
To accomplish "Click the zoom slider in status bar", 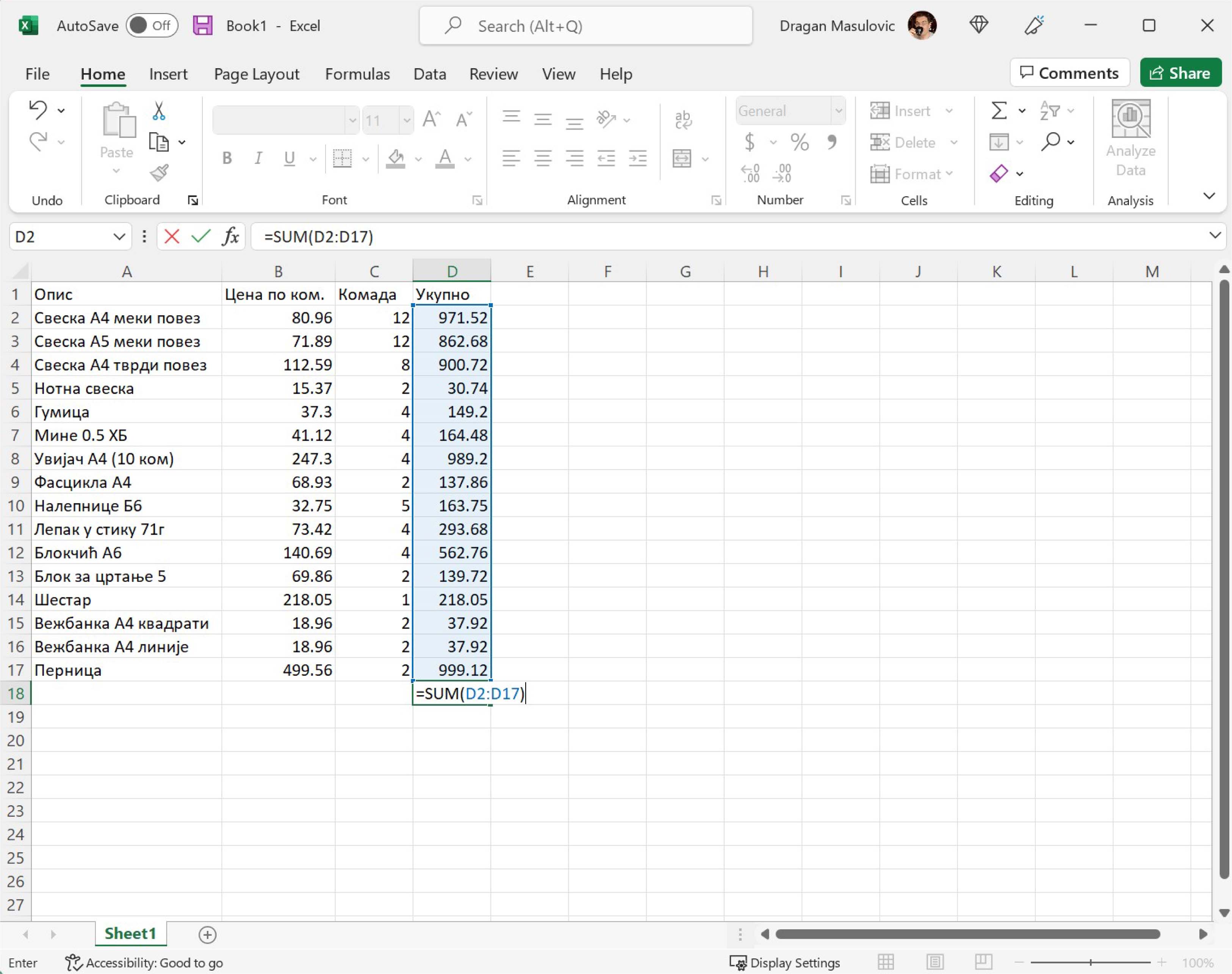I will (1090, 963).
